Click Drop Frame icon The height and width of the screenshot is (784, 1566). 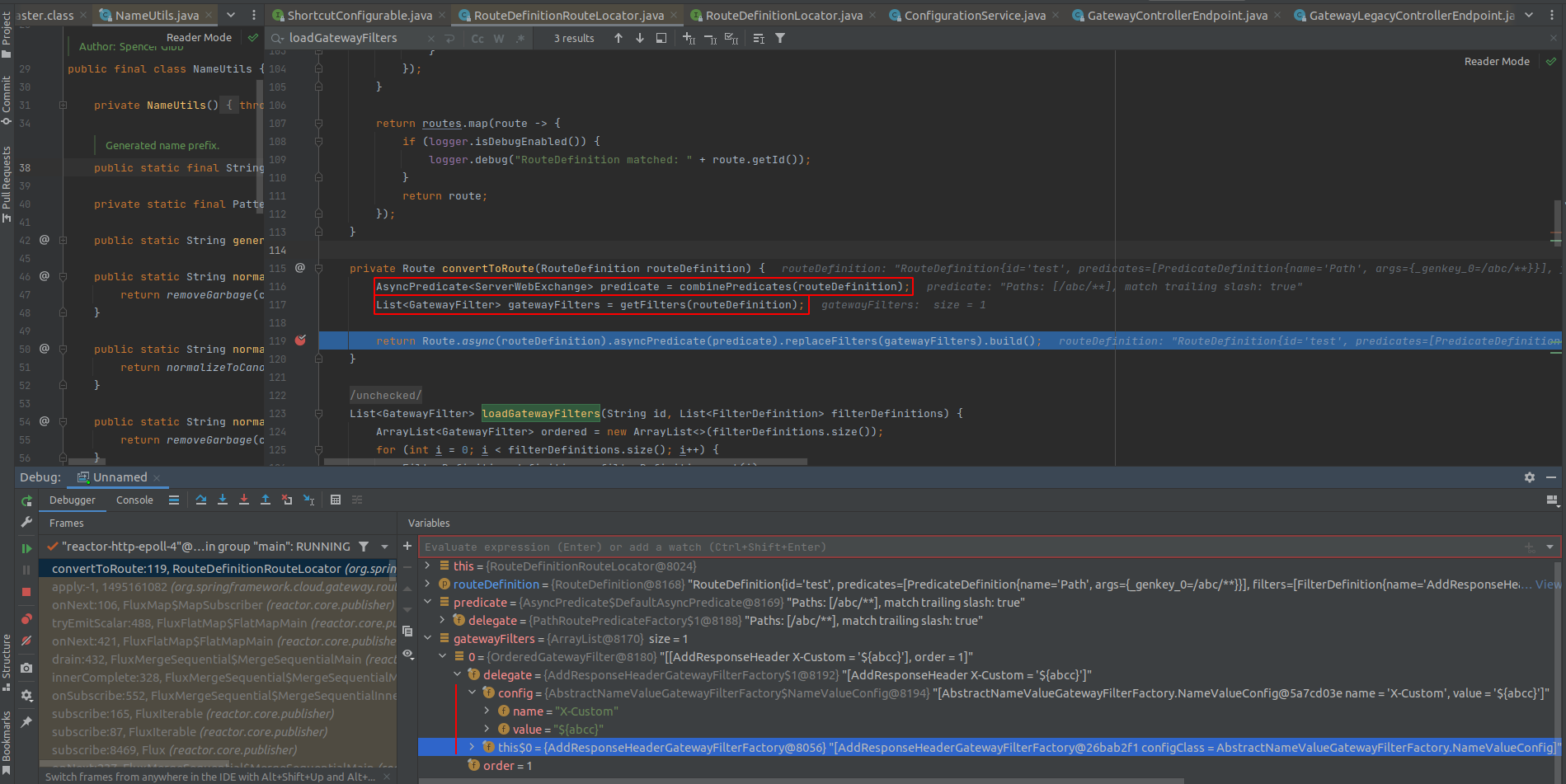click(x=287, y=500)
